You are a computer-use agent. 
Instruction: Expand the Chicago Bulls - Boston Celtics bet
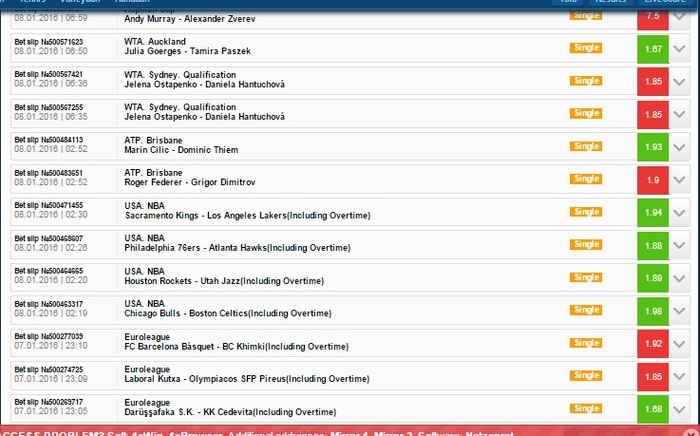point(679,311)
